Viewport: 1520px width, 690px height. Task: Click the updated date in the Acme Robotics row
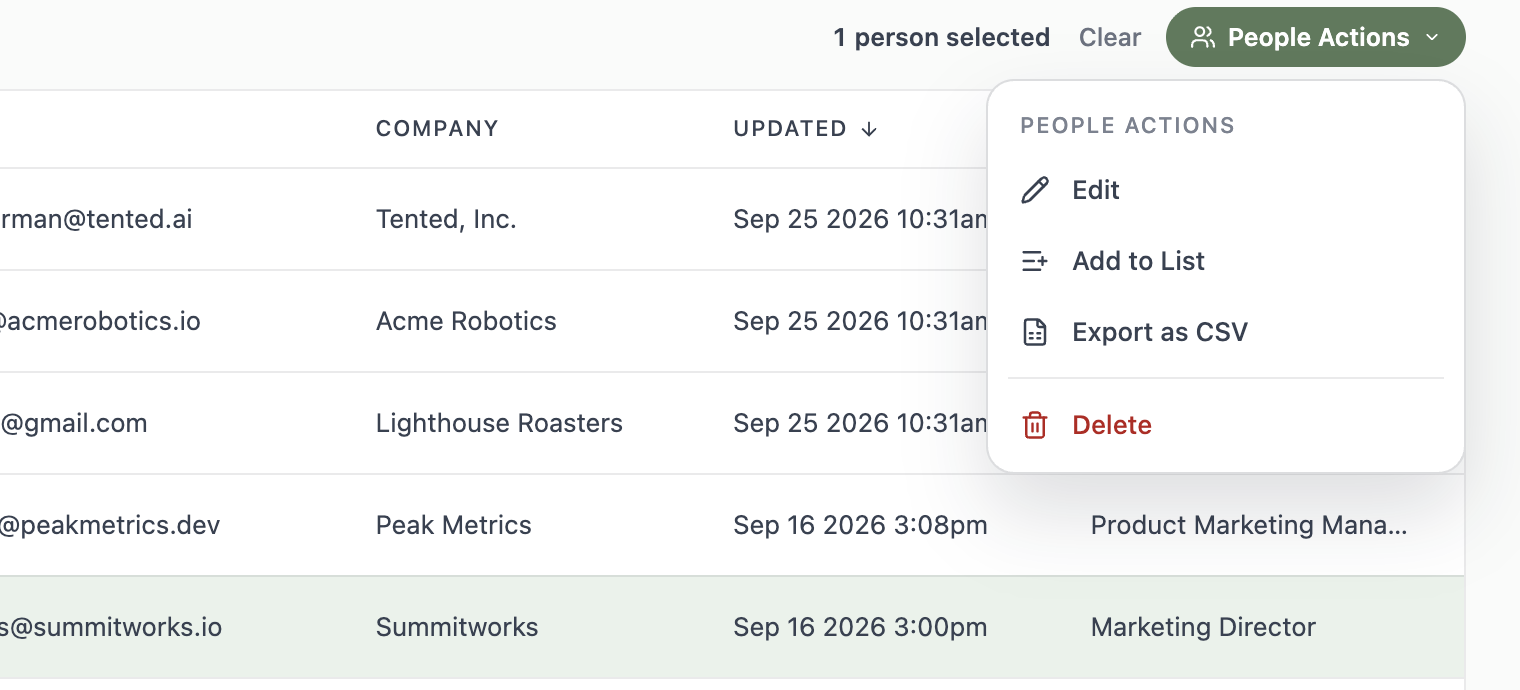click(860, 321)
